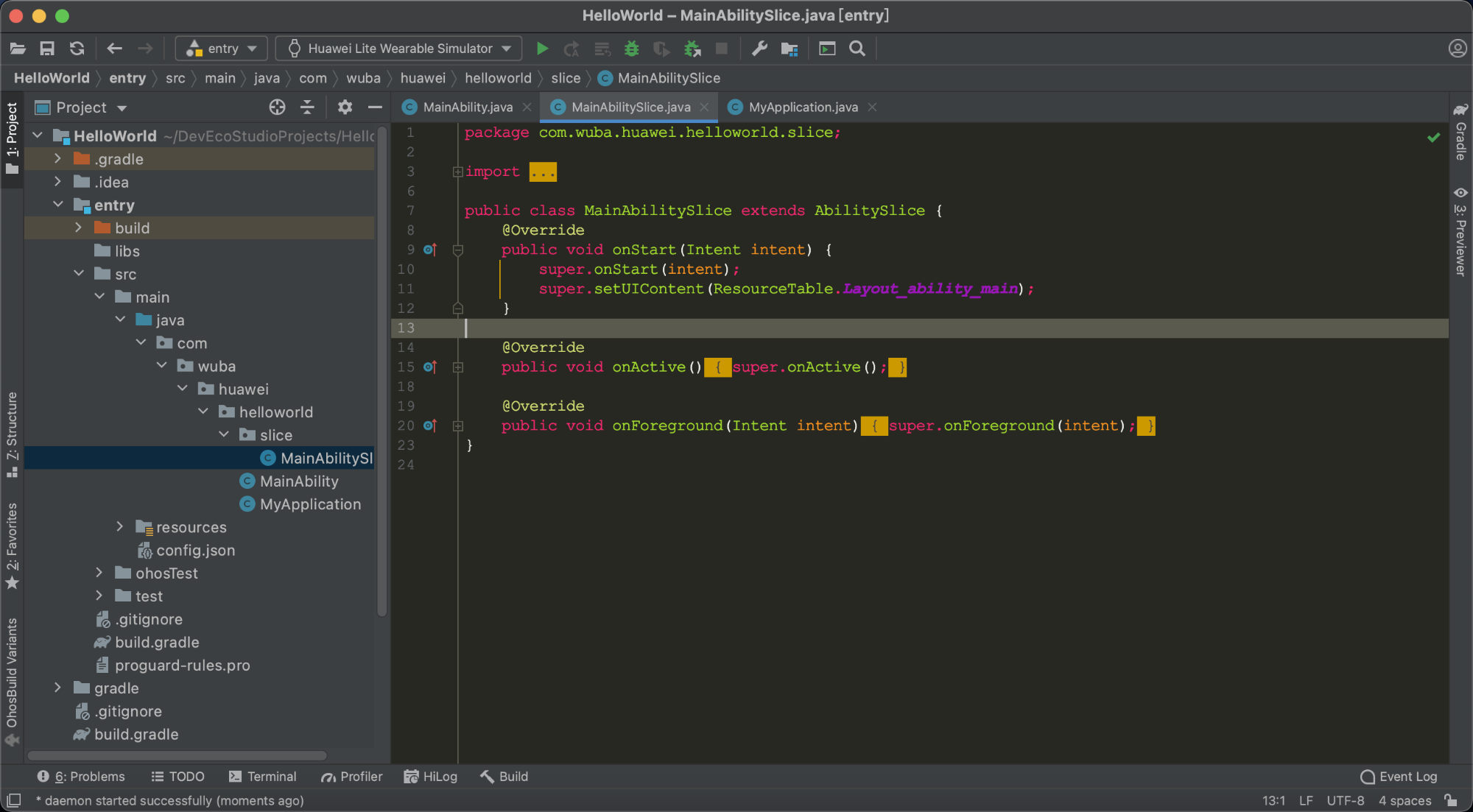Open the 6: Problems tool window
Image resolution: width=1473 pixels, height=812 pixels.
[x=81, y=777]
